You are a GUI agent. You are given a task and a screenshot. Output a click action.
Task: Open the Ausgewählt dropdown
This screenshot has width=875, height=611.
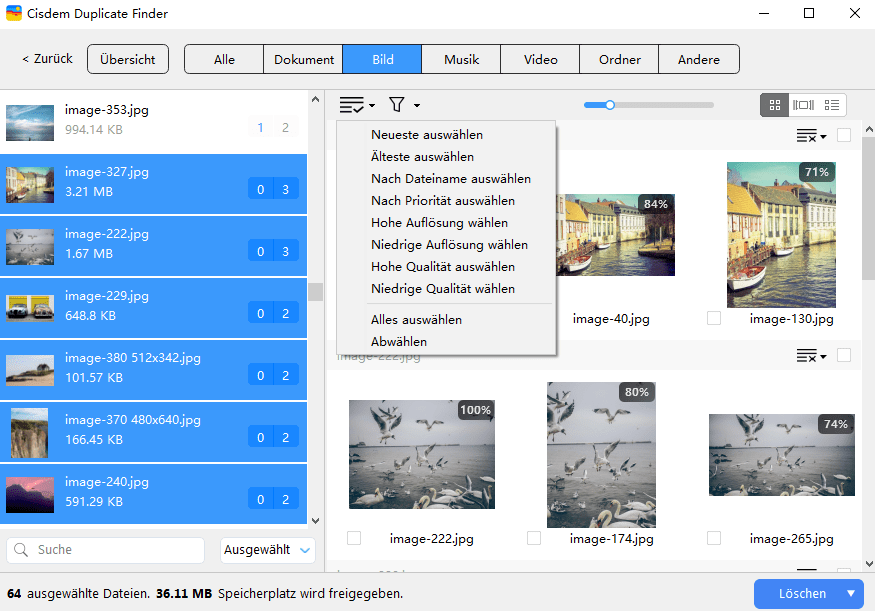pos(267,550)
